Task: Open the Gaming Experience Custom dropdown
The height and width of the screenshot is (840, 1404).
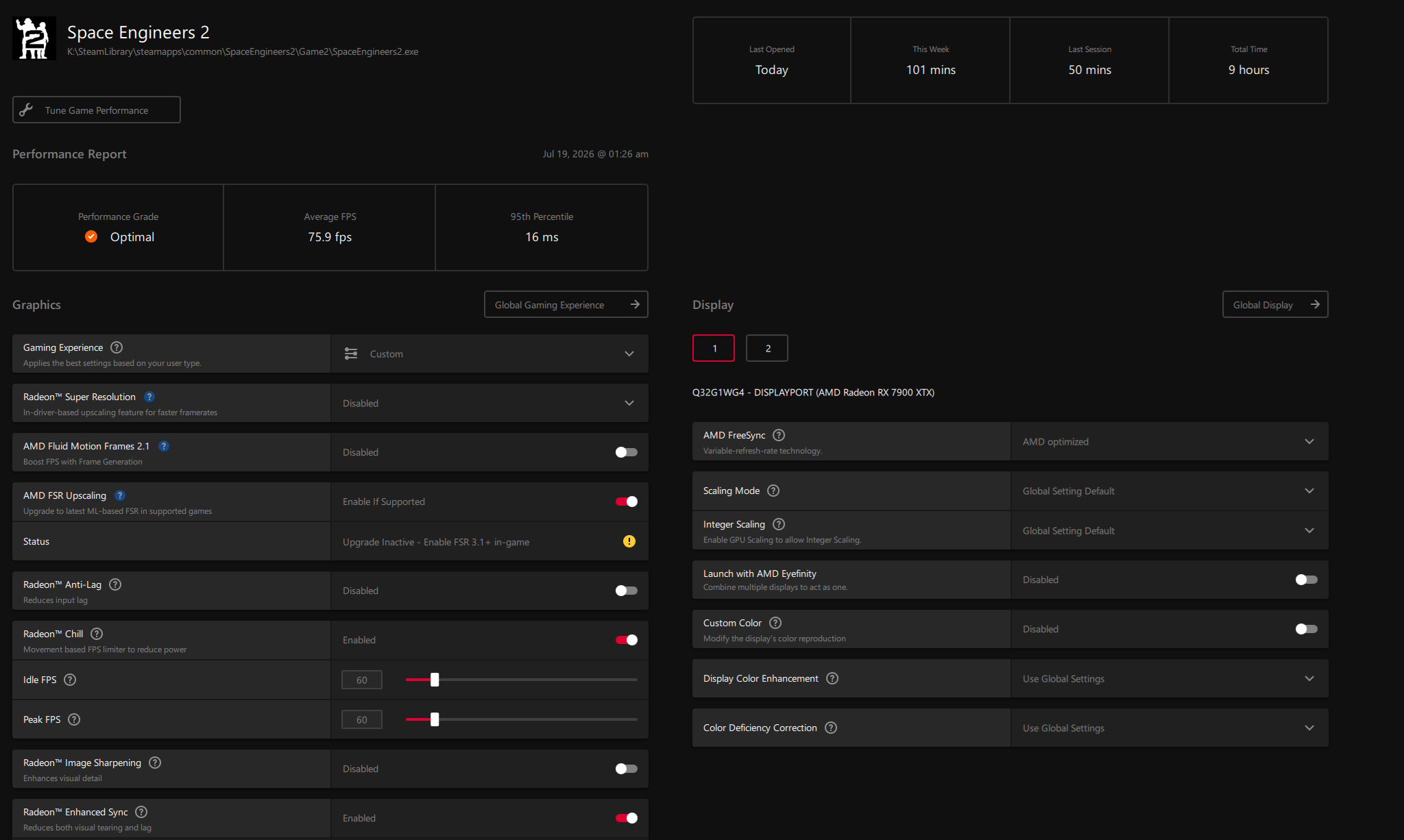Action: [489, 354]
